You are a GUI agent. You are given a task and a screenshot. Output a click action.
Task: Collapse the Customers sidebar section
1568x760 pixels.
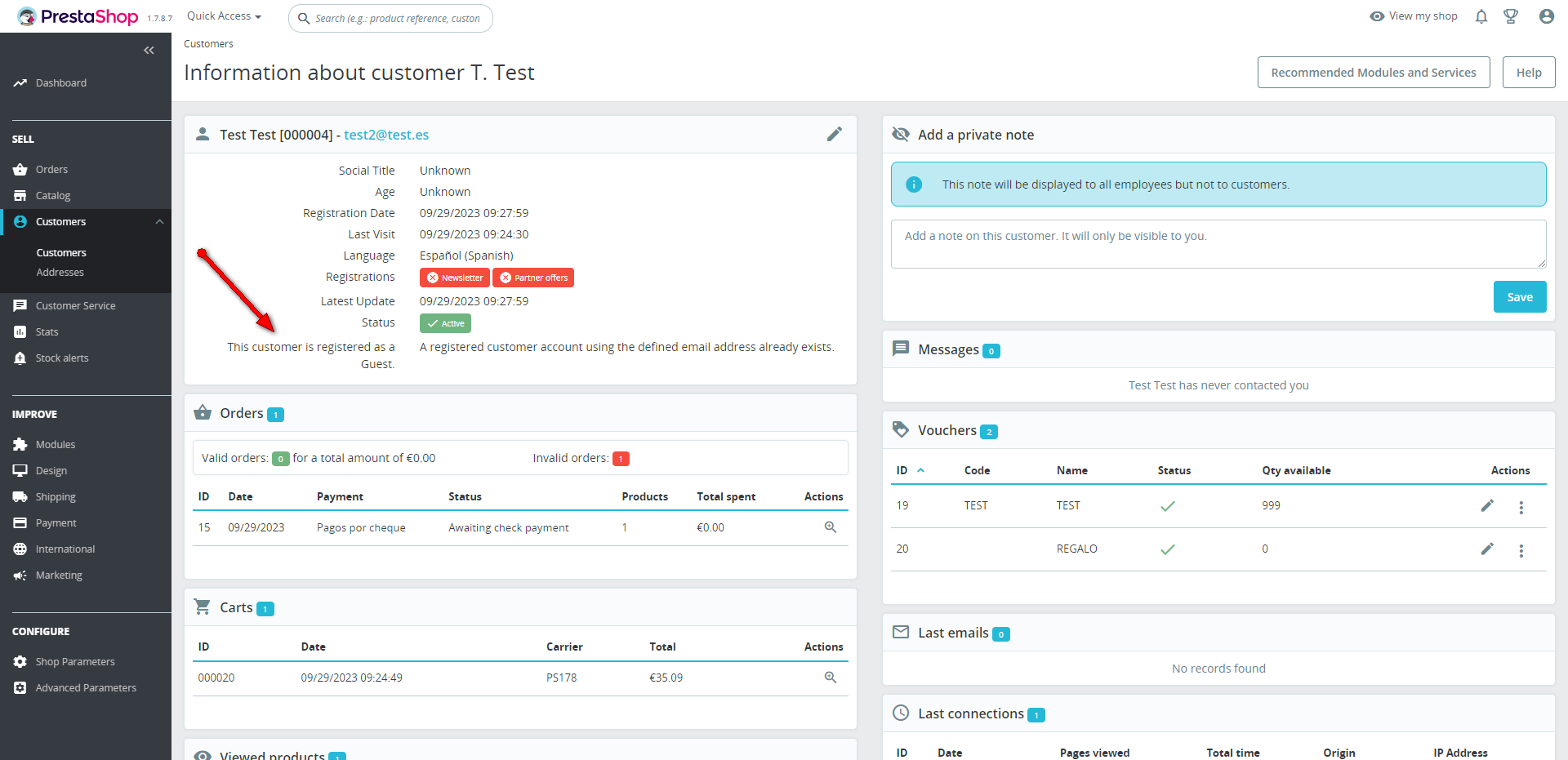click(159, 222)
